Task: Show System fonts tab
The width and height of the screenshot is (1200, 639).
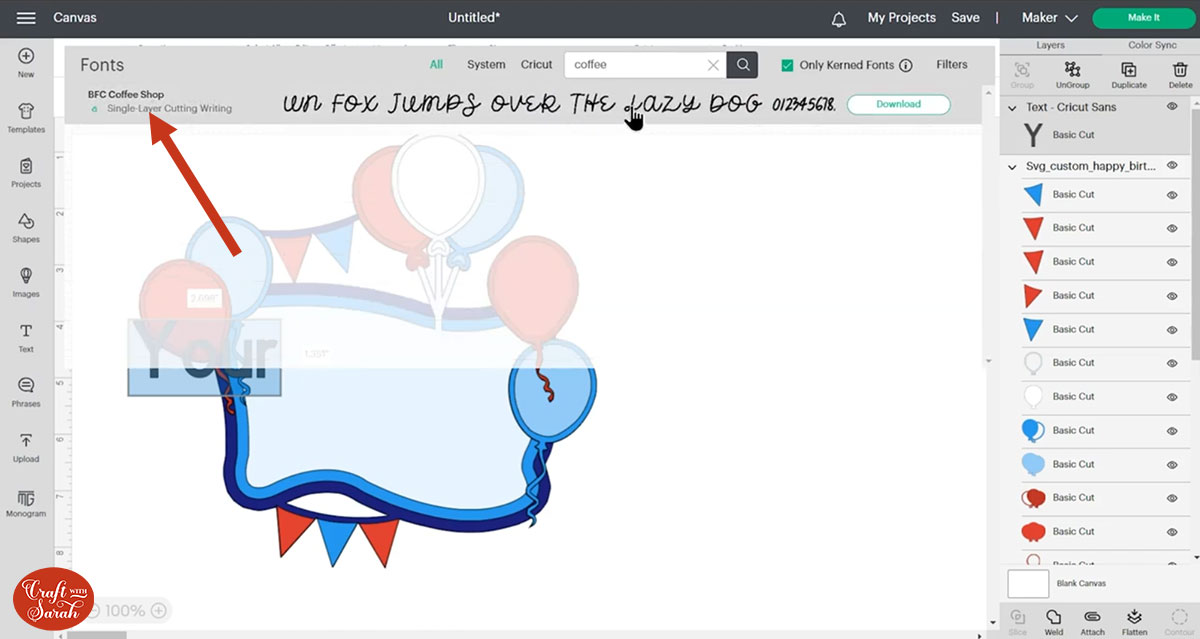Action: click(486, 65)
